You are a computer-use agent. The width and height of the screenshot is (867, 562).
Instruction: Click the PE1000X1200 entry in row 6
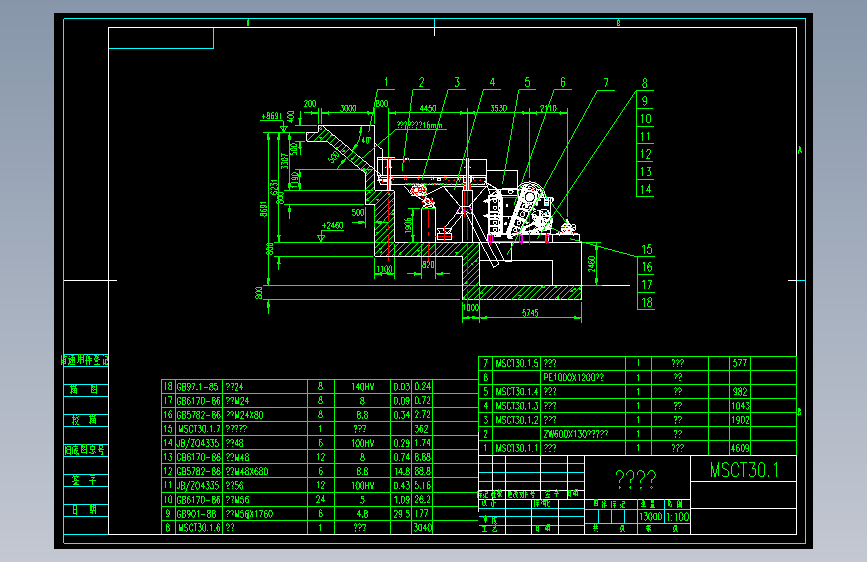tap(573, 377)
